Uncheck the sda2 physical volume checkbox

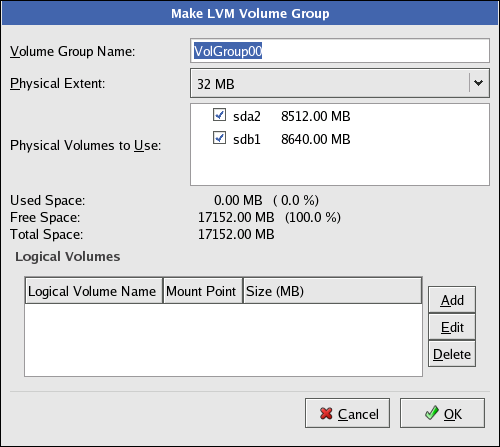coord(219,115)
